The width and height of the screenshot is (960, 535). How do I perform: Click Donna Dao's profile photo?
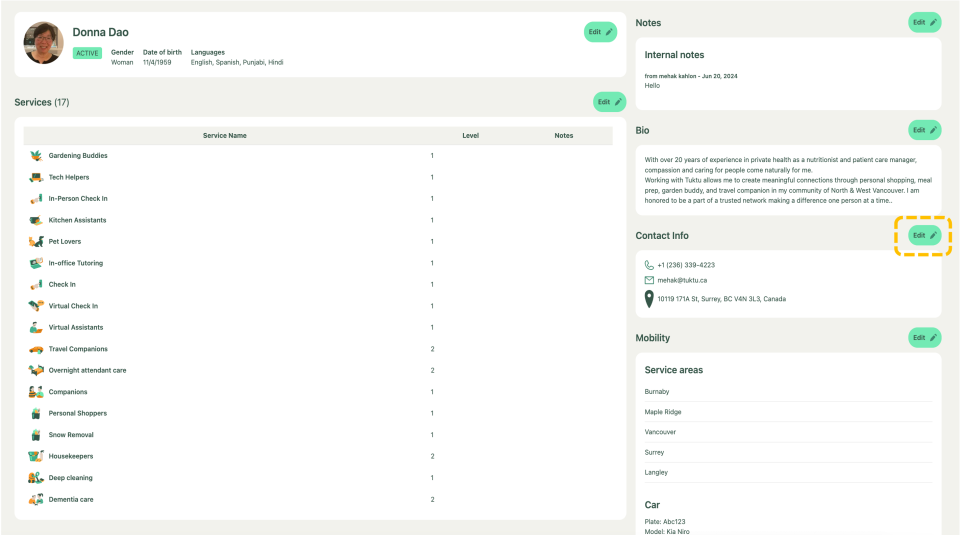(44, 43)
